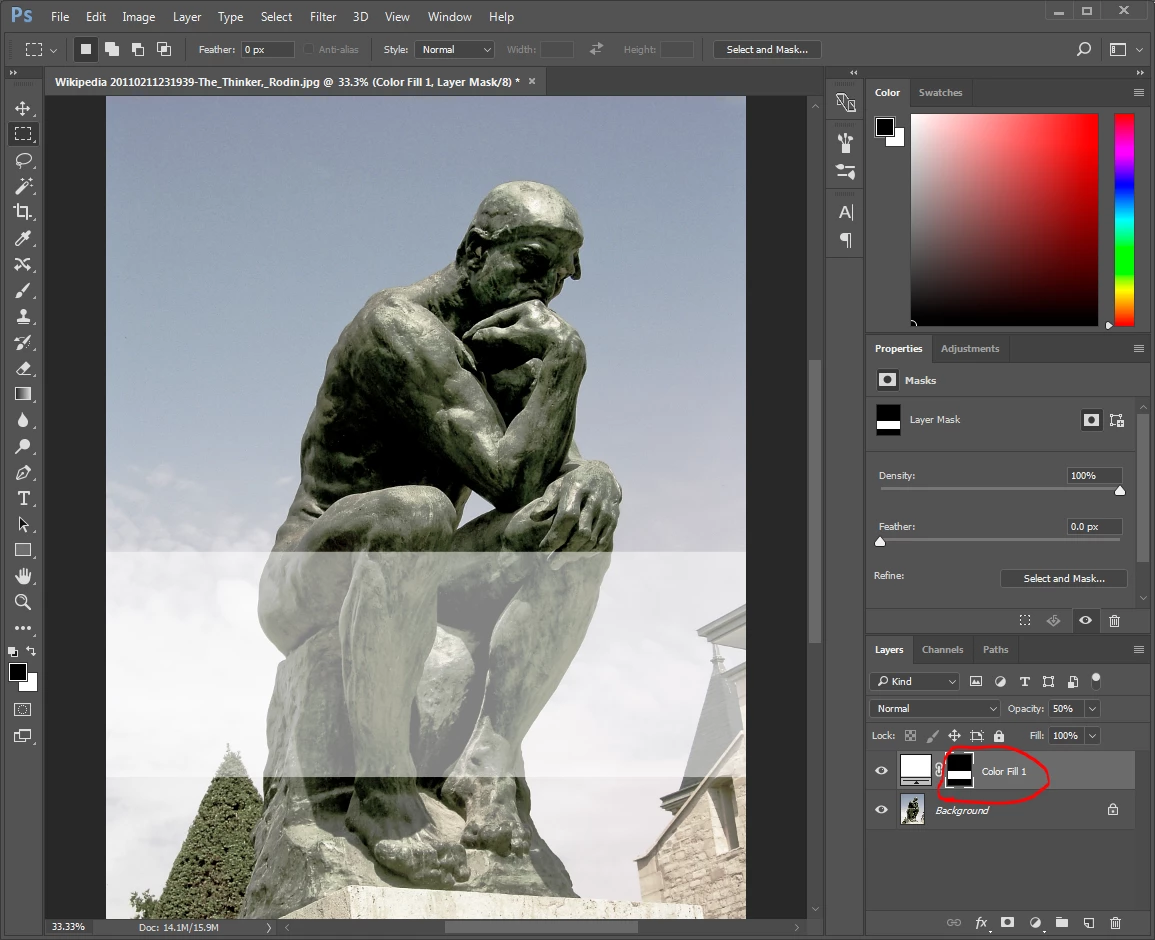The image size is (1155, 940).
Task: Open the Layers panel flyout menu
Action: [x=1139, y=650]
